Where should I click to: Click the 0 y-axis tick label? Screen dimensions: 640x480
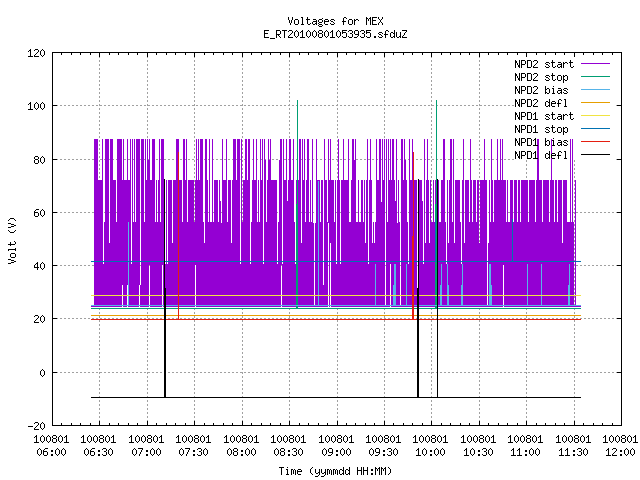42,373
